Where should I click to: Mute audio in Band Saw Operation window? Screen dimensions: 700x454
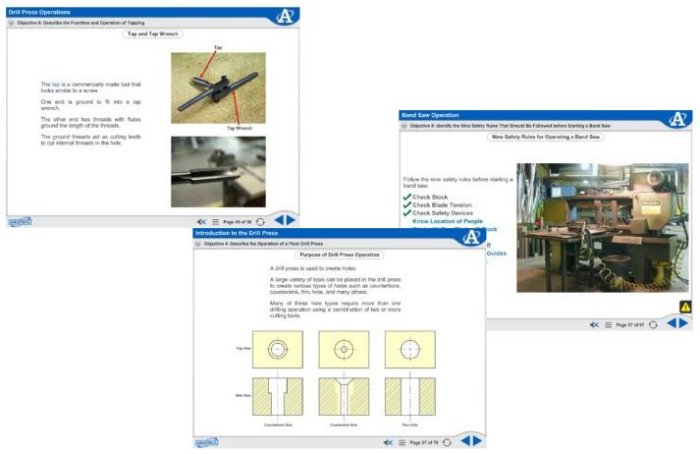[594, 324]
